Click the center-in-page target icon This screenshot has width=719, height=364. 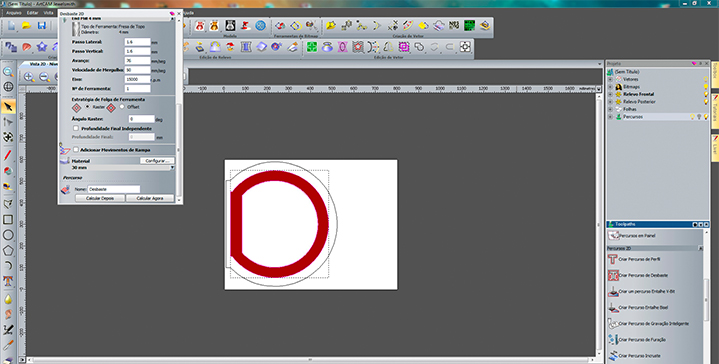(x=465, y=47)
